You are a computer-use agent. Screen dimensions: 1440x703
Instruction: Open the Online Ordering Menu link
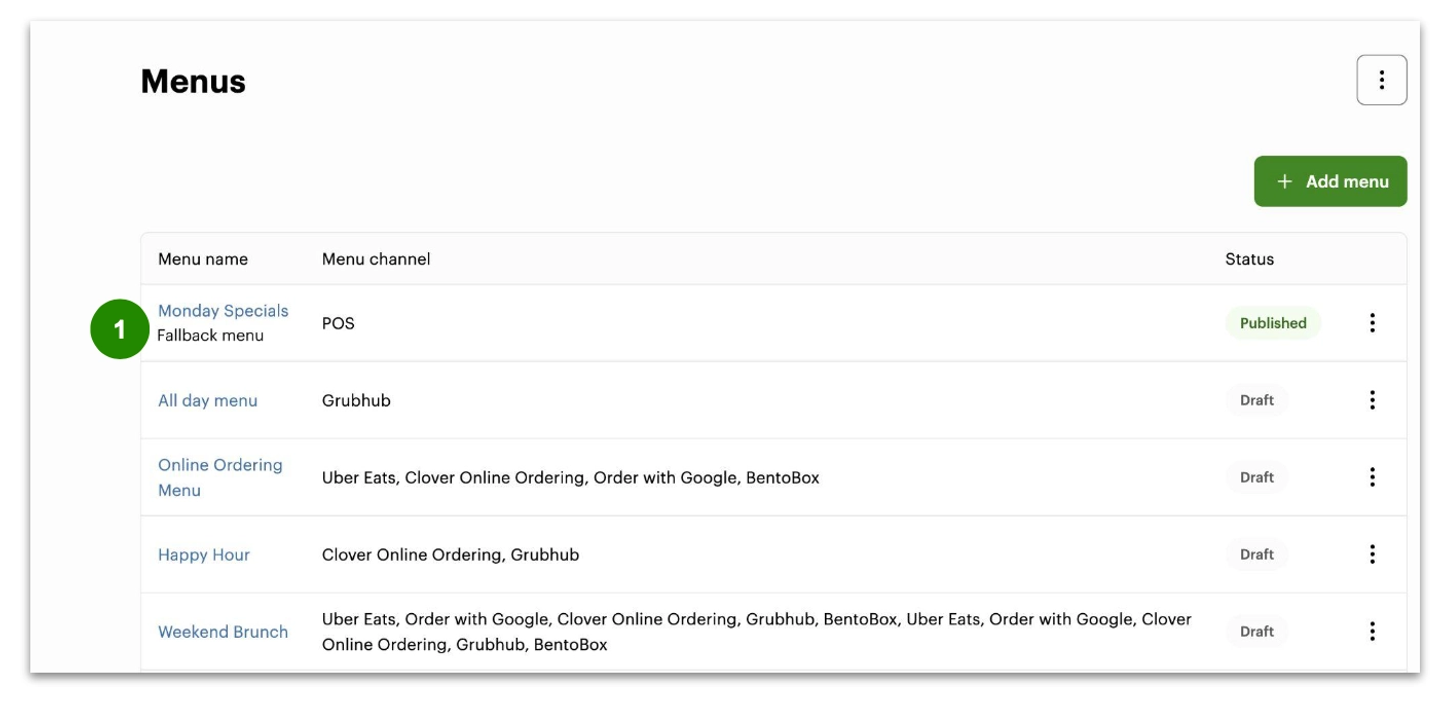click(220, 477)
